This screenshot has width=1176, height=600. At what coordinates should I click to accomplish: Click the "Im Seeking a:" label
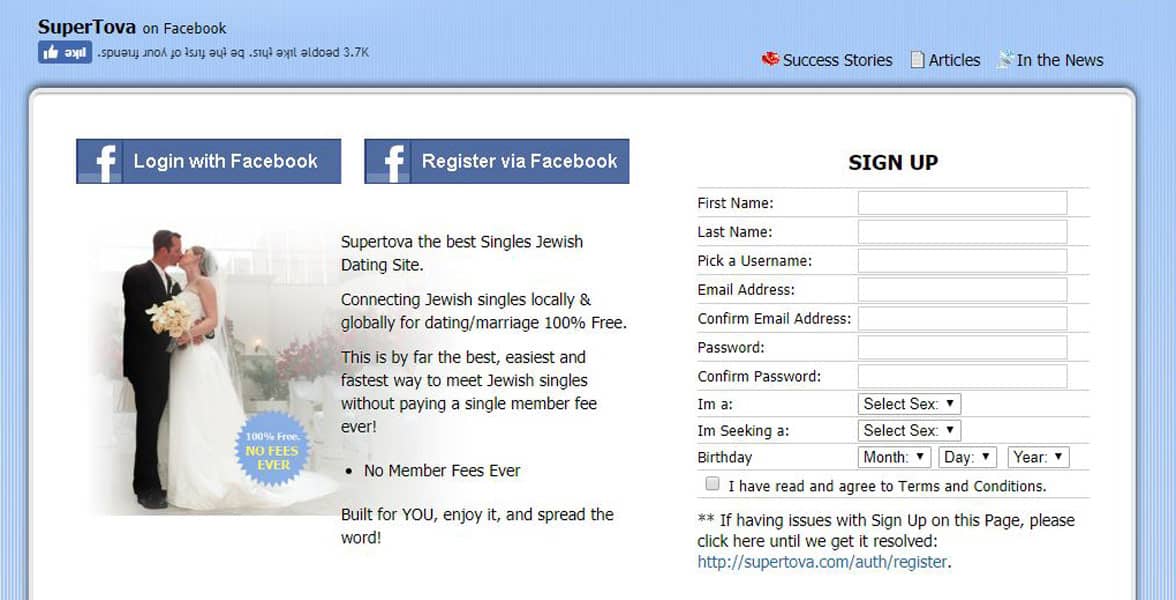tap(743, 431)
